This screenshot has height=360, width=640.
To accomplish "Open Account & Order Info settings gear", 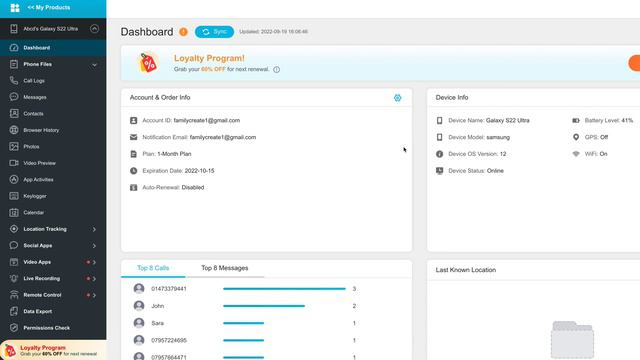I will point(397,98).
